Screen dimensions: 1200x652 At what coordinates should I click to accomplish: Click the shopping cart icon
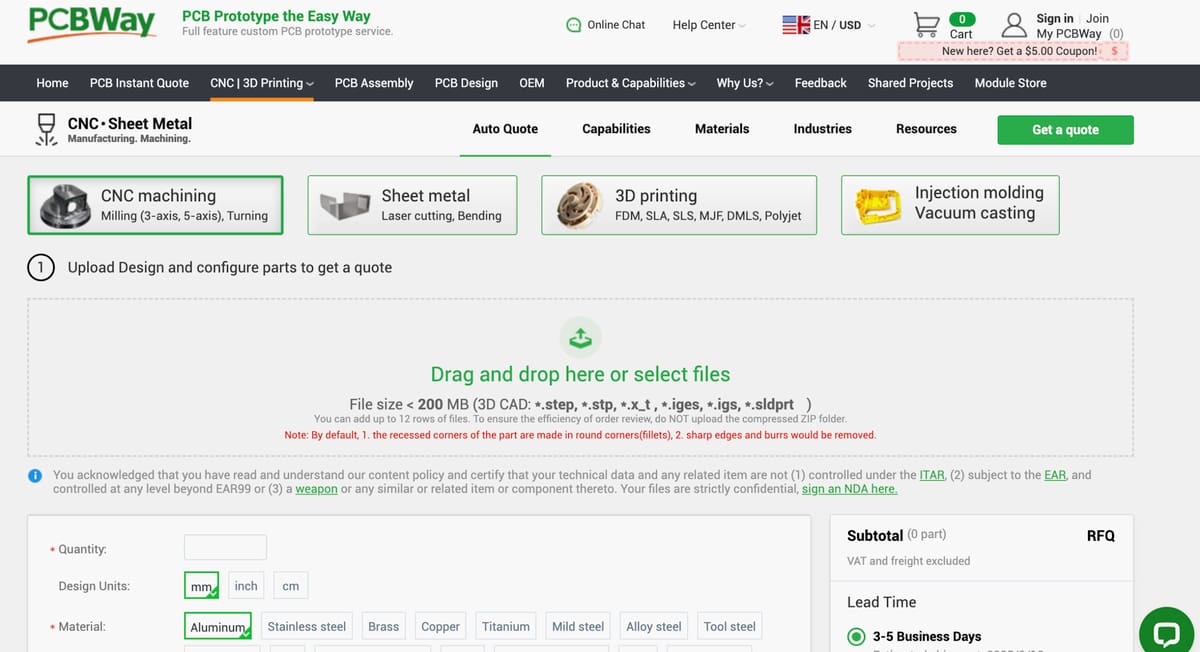click(x=927, y=24)
